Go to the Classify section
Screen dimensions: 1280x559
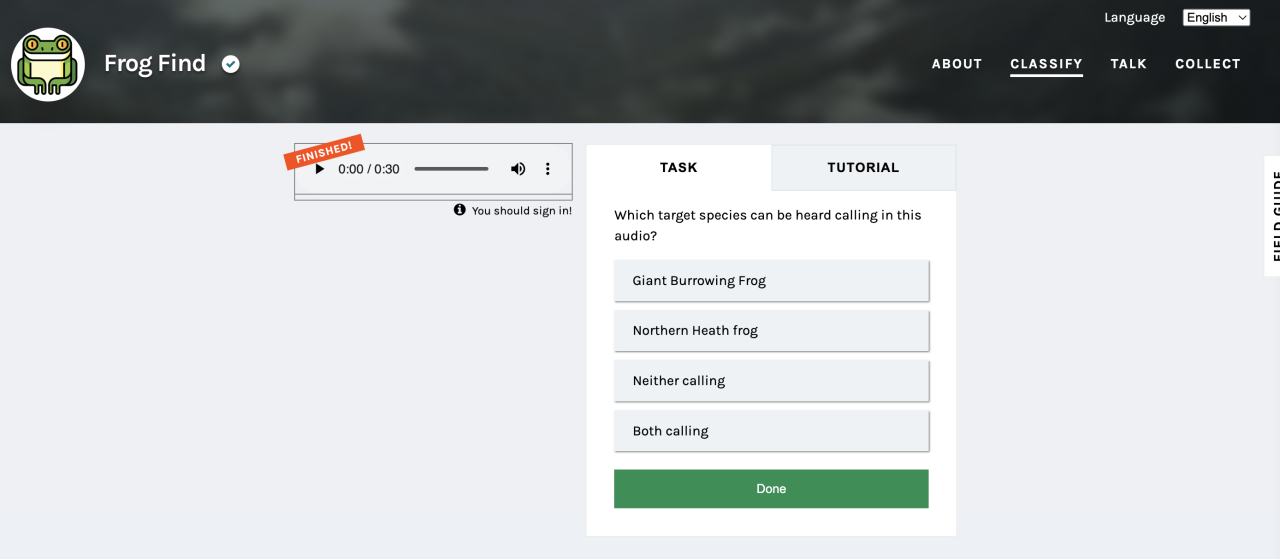[1046, 64]
